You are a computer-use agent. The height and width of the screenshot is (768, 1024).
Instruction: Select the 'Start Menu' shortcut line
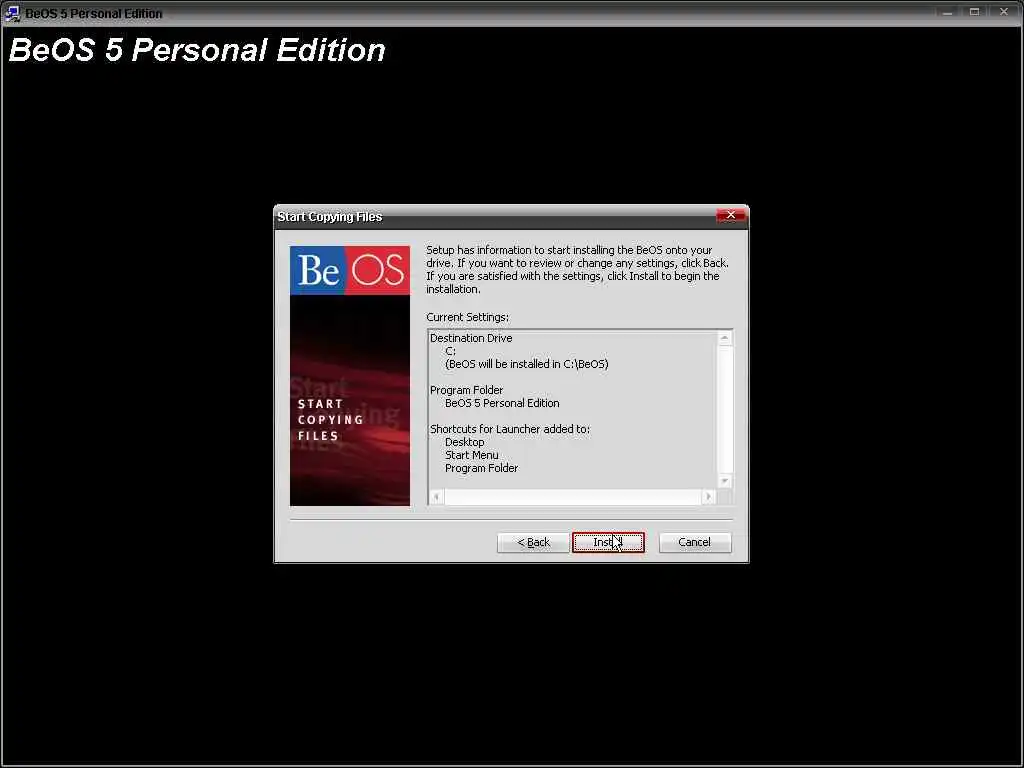point(472,455)
